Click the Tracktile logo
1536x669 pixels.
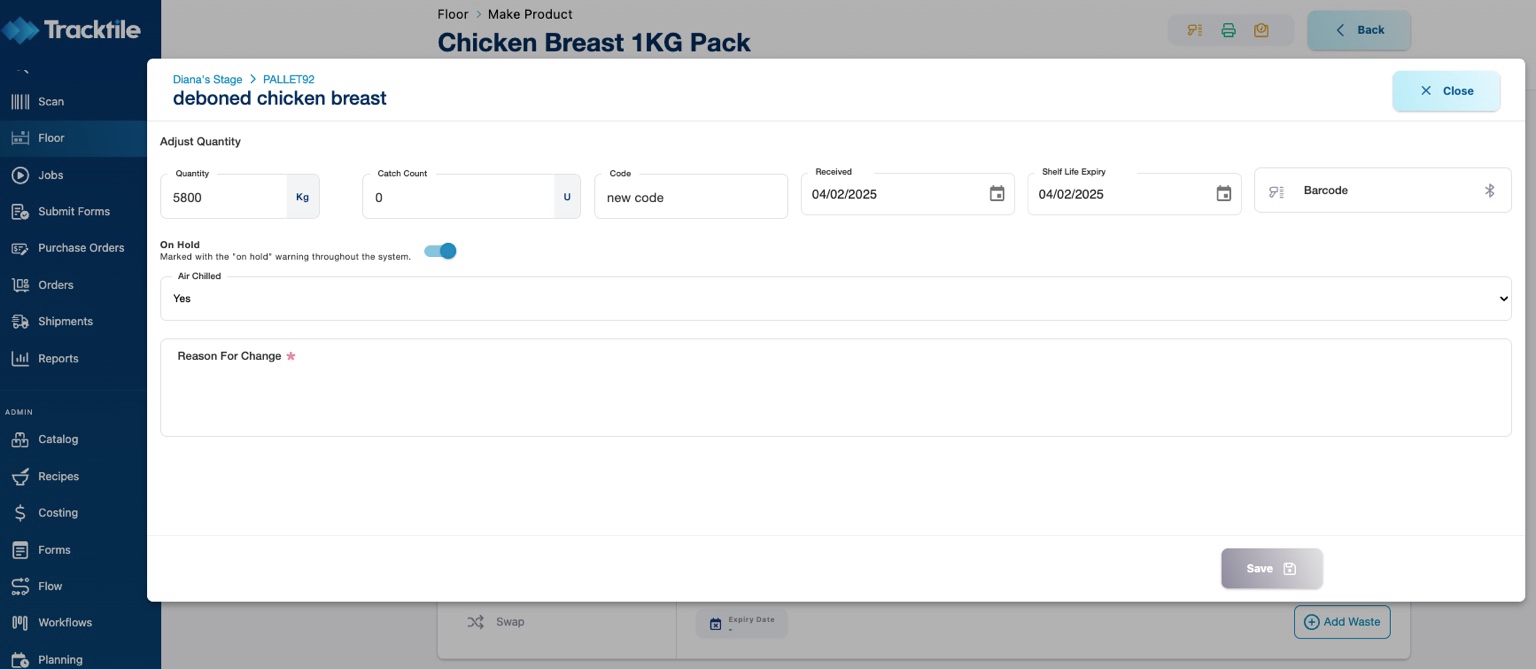(72, 30)
